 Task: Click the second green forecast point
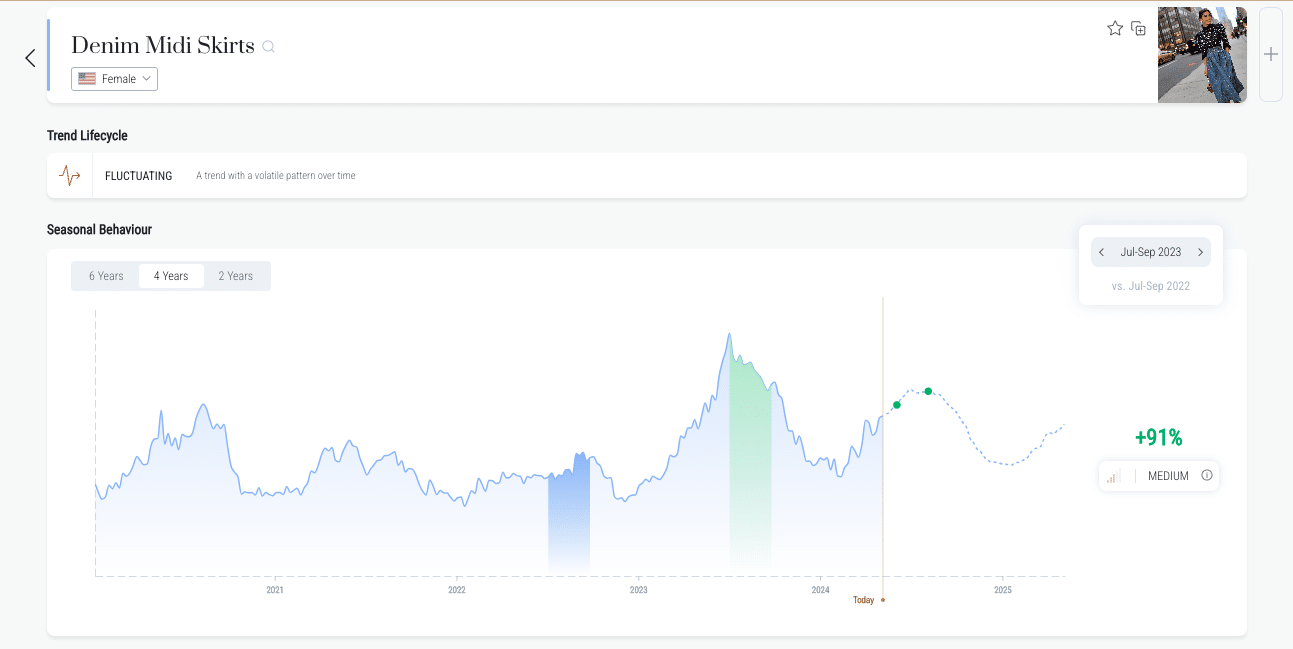point(928,391)
